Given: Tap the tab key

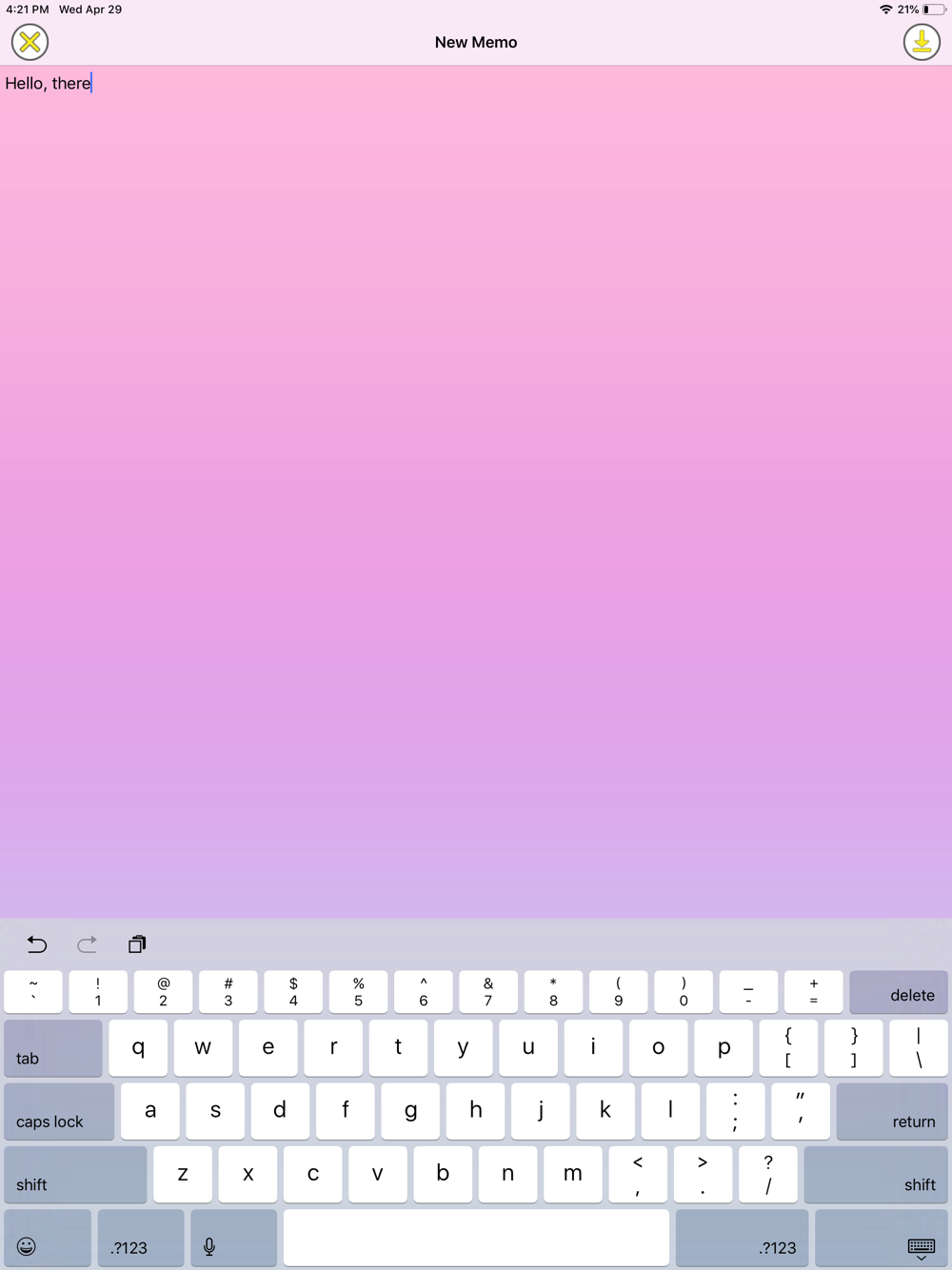Looking at the screenshot, I should click(53, 1048).
